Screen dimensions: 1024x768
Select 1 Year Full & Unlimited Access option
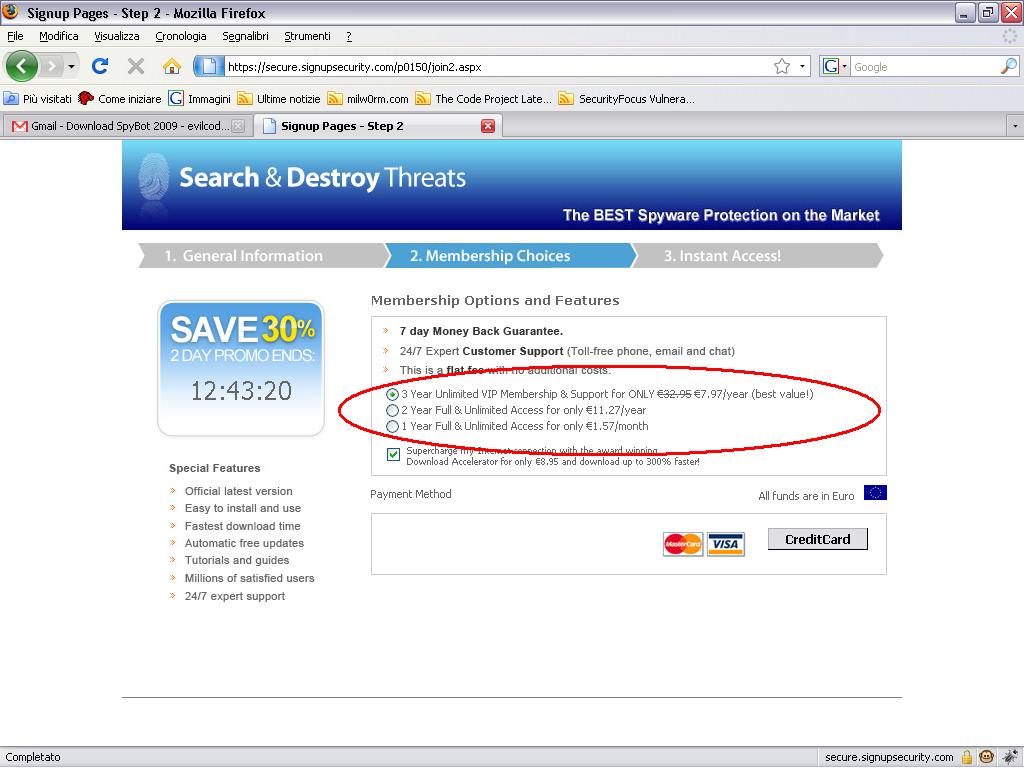click(x=392, y=426)
